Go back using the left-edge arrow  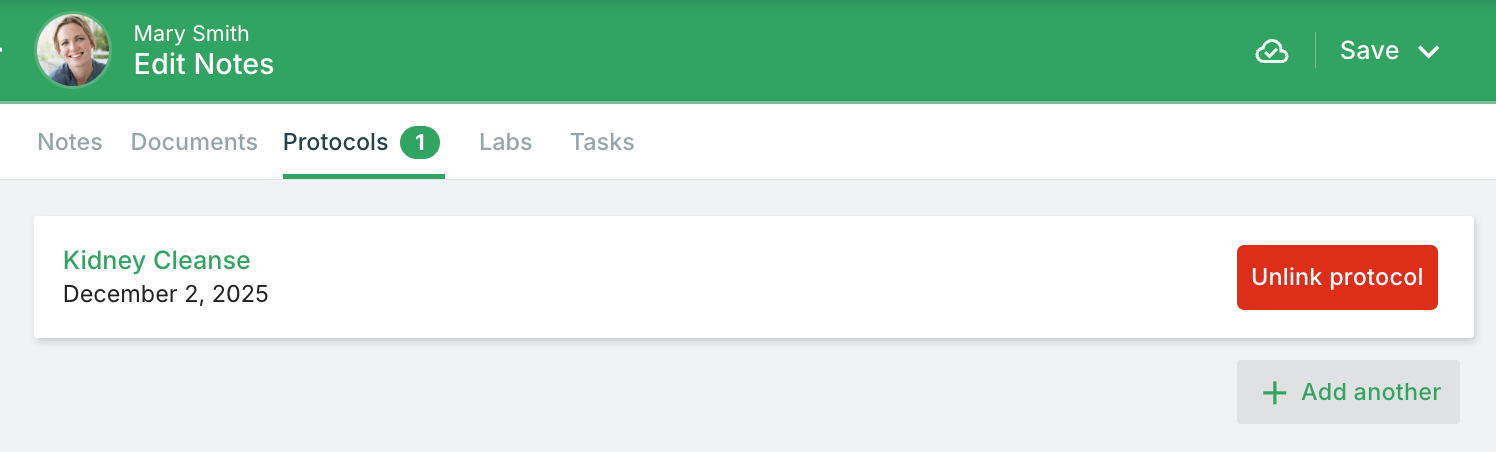point(2,50)
